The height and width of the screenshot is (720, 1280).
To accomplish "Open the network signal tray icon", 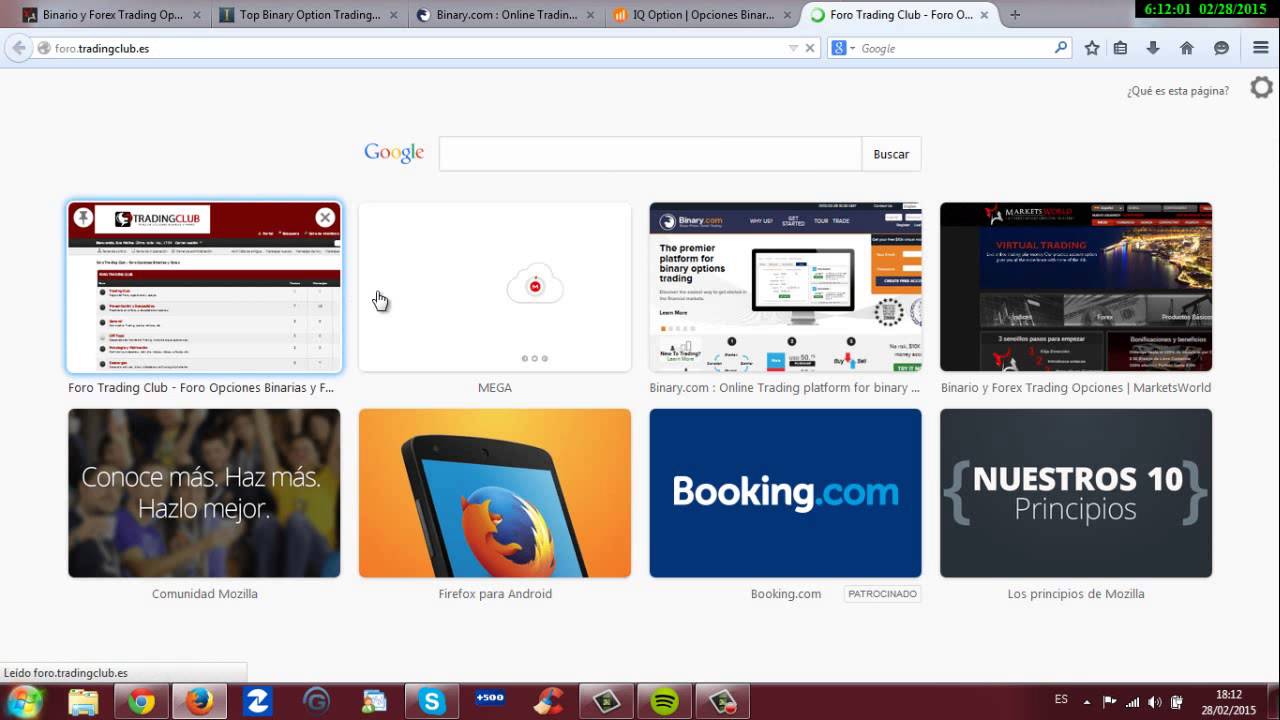I will click(x=1132, y=702).
